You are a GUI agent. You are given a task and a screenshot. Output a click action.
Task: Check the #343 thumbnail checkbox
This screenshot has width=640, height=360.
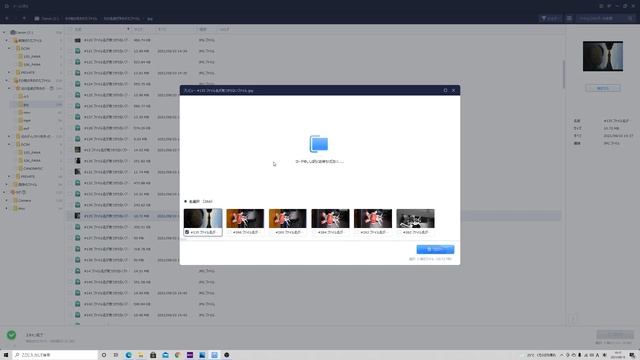coord(357,232)
